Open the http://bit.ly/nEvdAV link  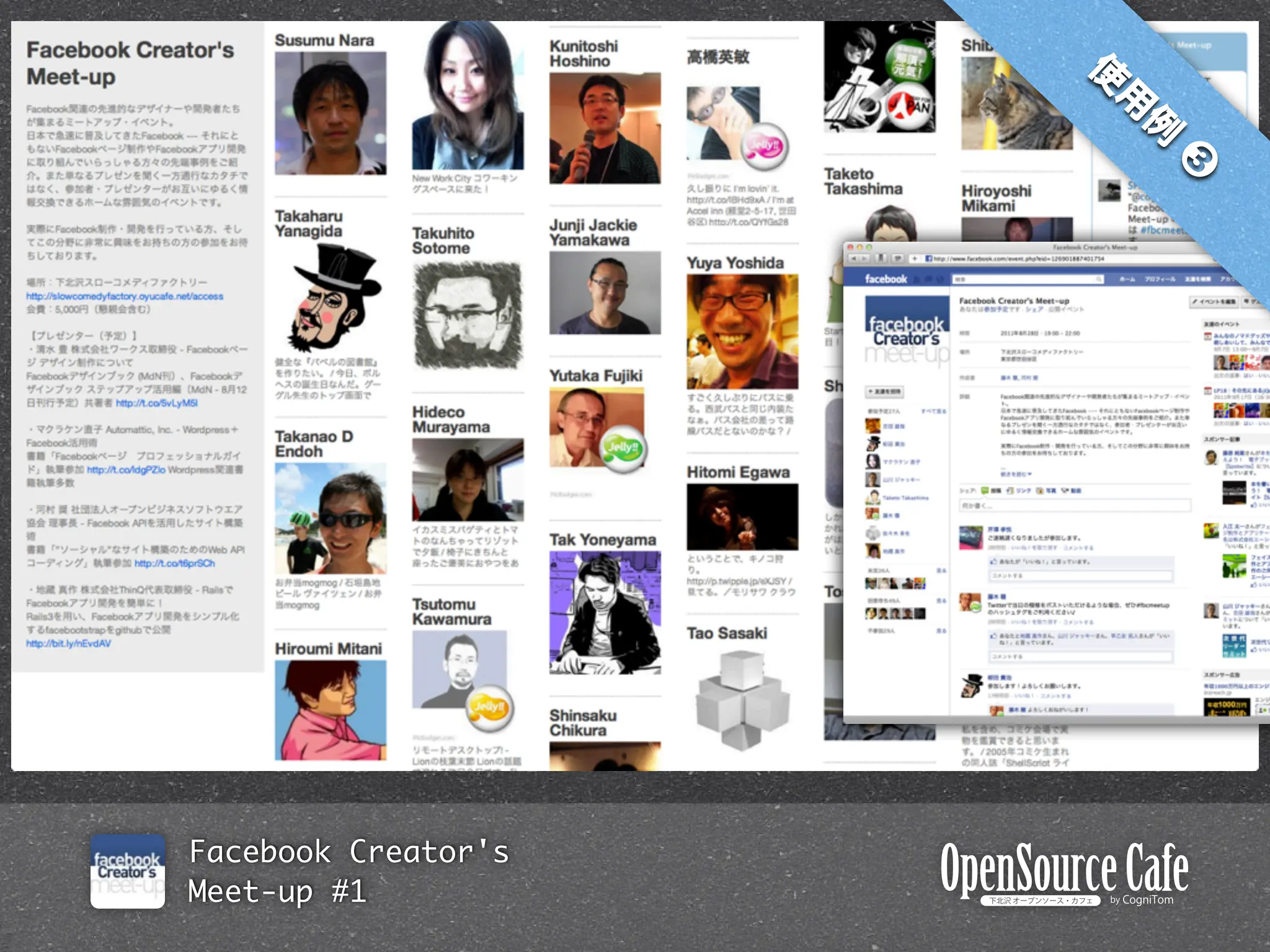tap(68, 643)
